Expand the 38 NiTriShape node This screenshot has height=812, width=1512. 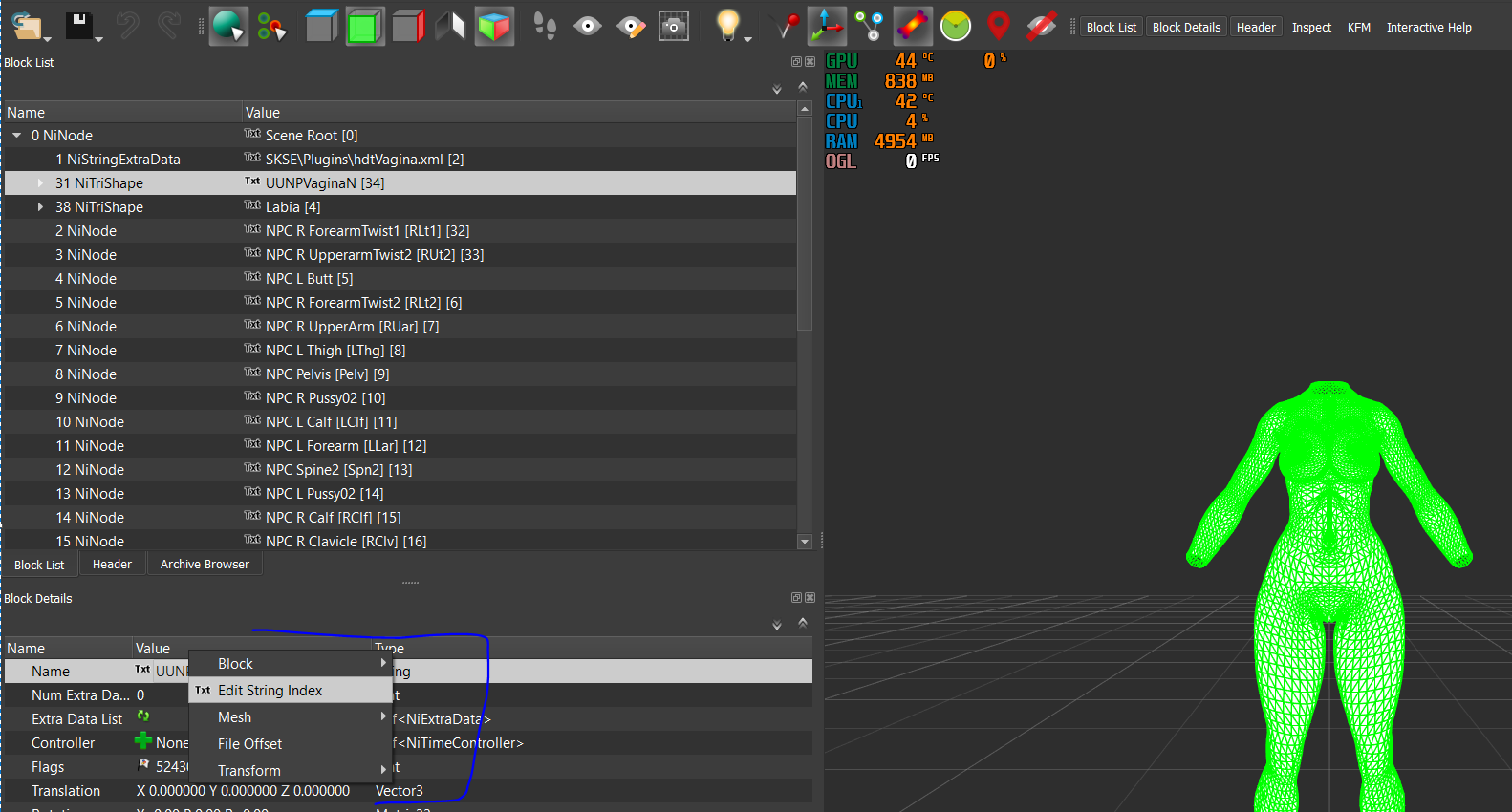coord(40,206)
